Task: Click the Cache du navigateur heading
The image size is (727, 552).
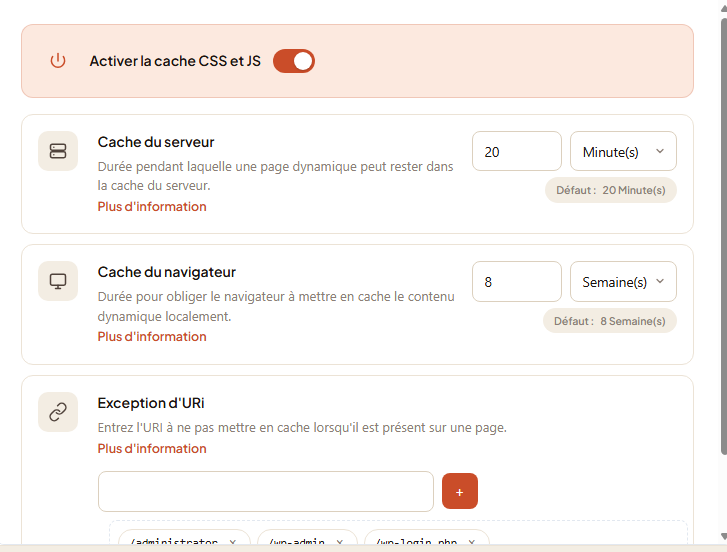Action: pyautogui.click(x=166, y=272)
